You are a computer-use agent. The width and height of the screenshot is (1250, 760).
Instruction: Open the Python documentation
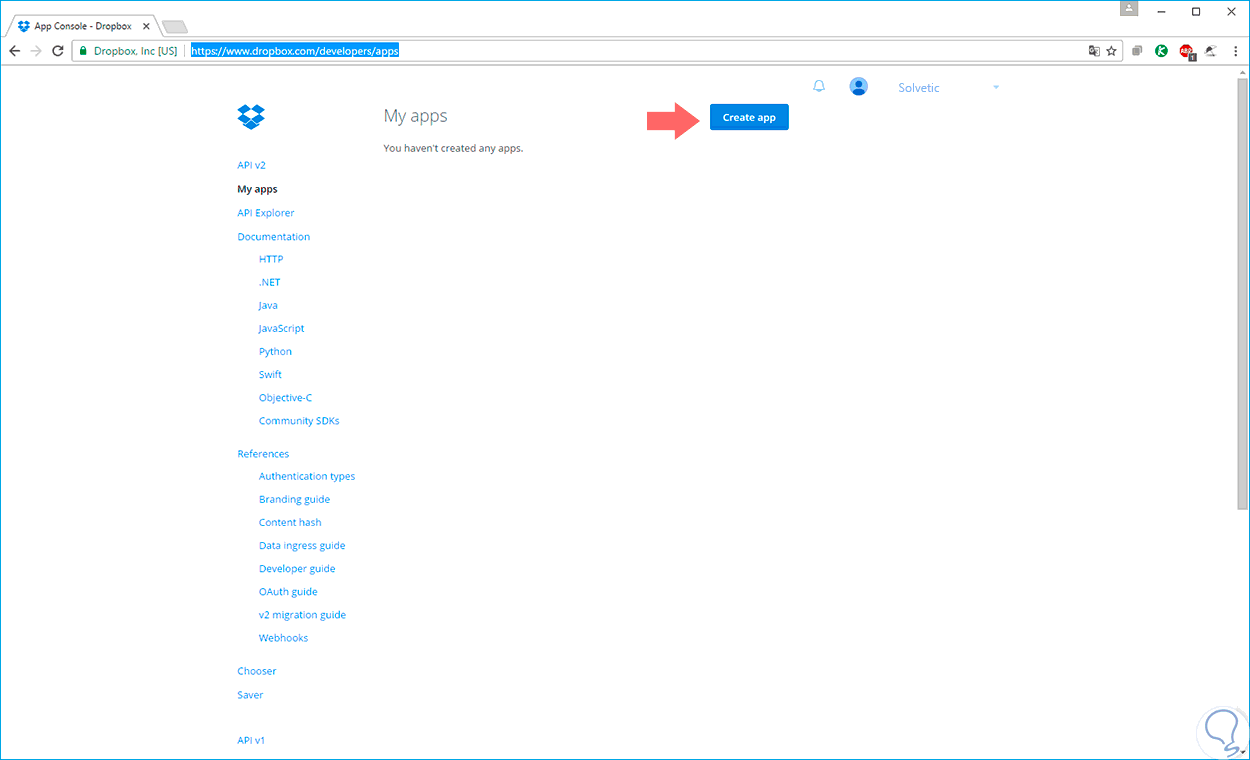click(x=275, y=352)
